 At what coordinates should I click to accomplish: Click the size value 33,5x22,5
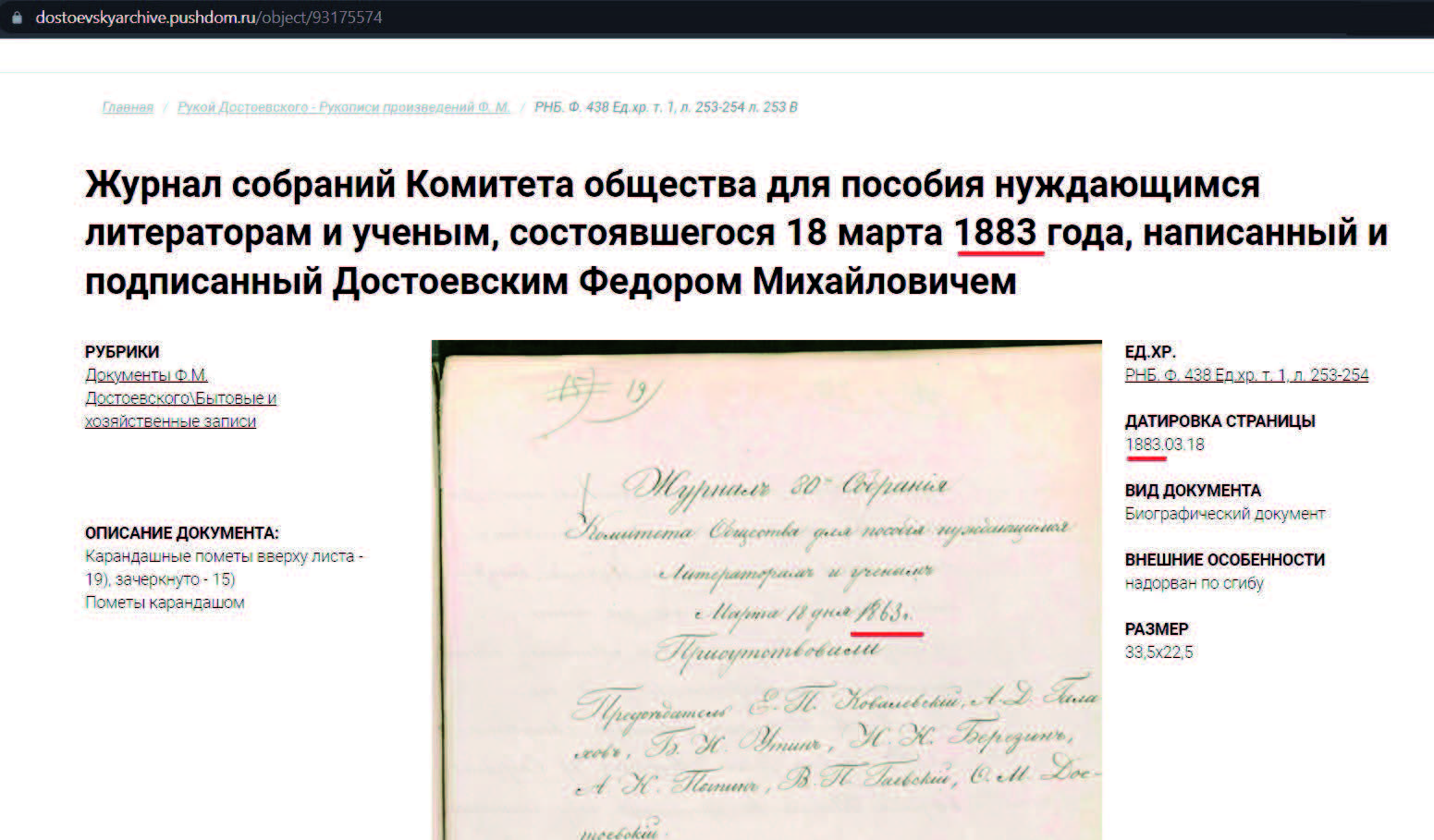(x=1158, y=652)
